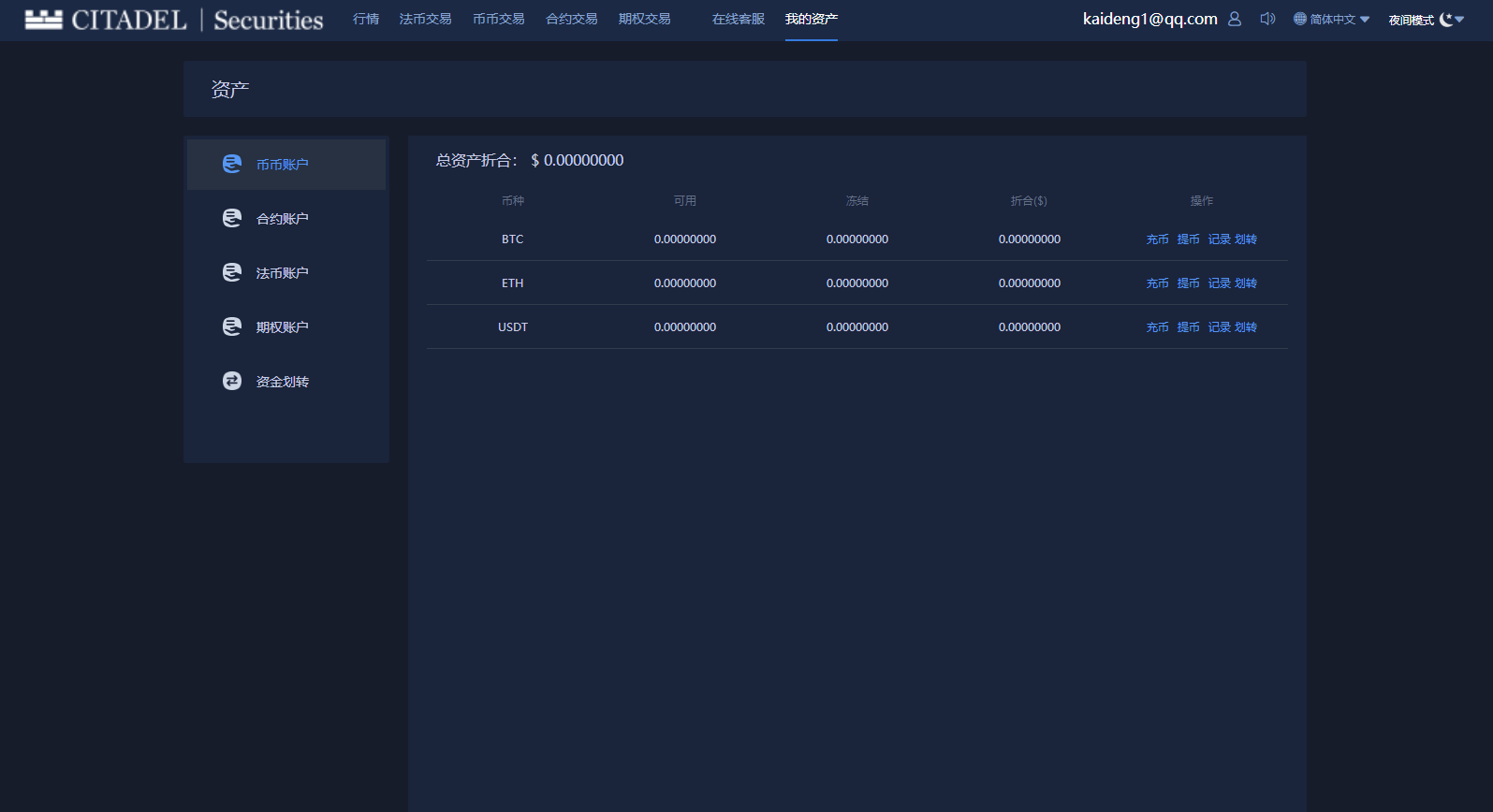Image resolution: width=1493 pixels, height=812 pixels.
Task: Select the 法币账户 sidebar icon
Action: click(x=232, y=272)
